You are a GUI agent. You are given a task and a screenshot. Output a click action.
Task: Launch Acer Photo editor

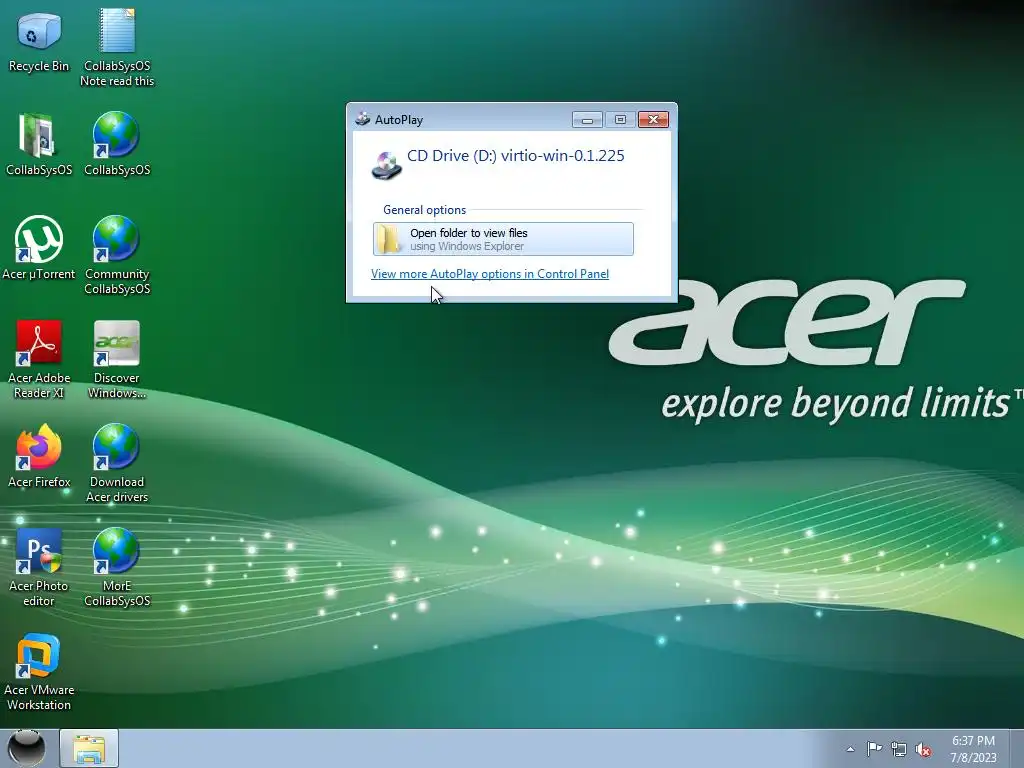[x=39, y=568]
